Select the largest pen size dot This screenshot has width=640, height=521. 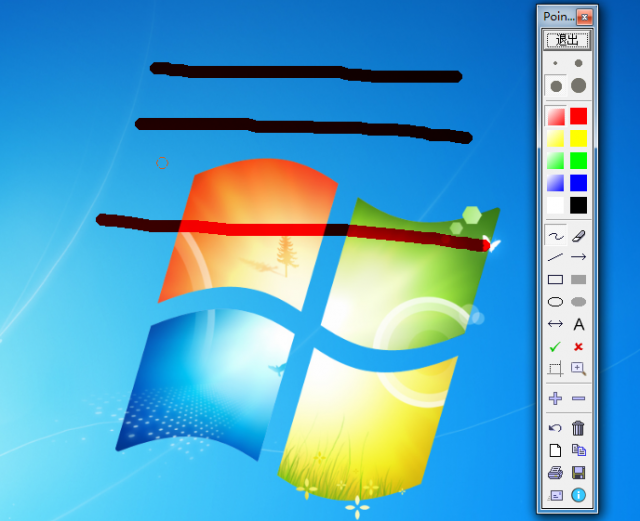pyautogui.click(x=578, y=86)
